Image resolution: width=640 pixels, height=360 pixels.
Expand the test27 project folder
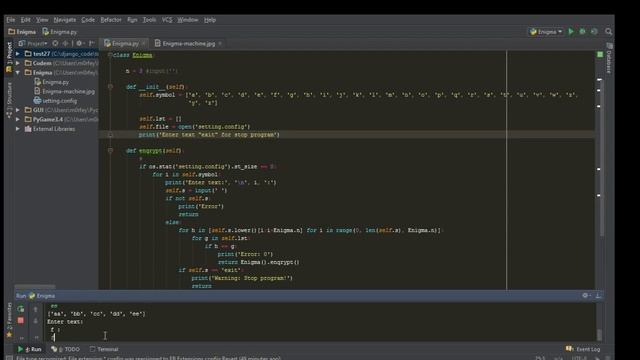pyautogui.click(x=18, y=54)
